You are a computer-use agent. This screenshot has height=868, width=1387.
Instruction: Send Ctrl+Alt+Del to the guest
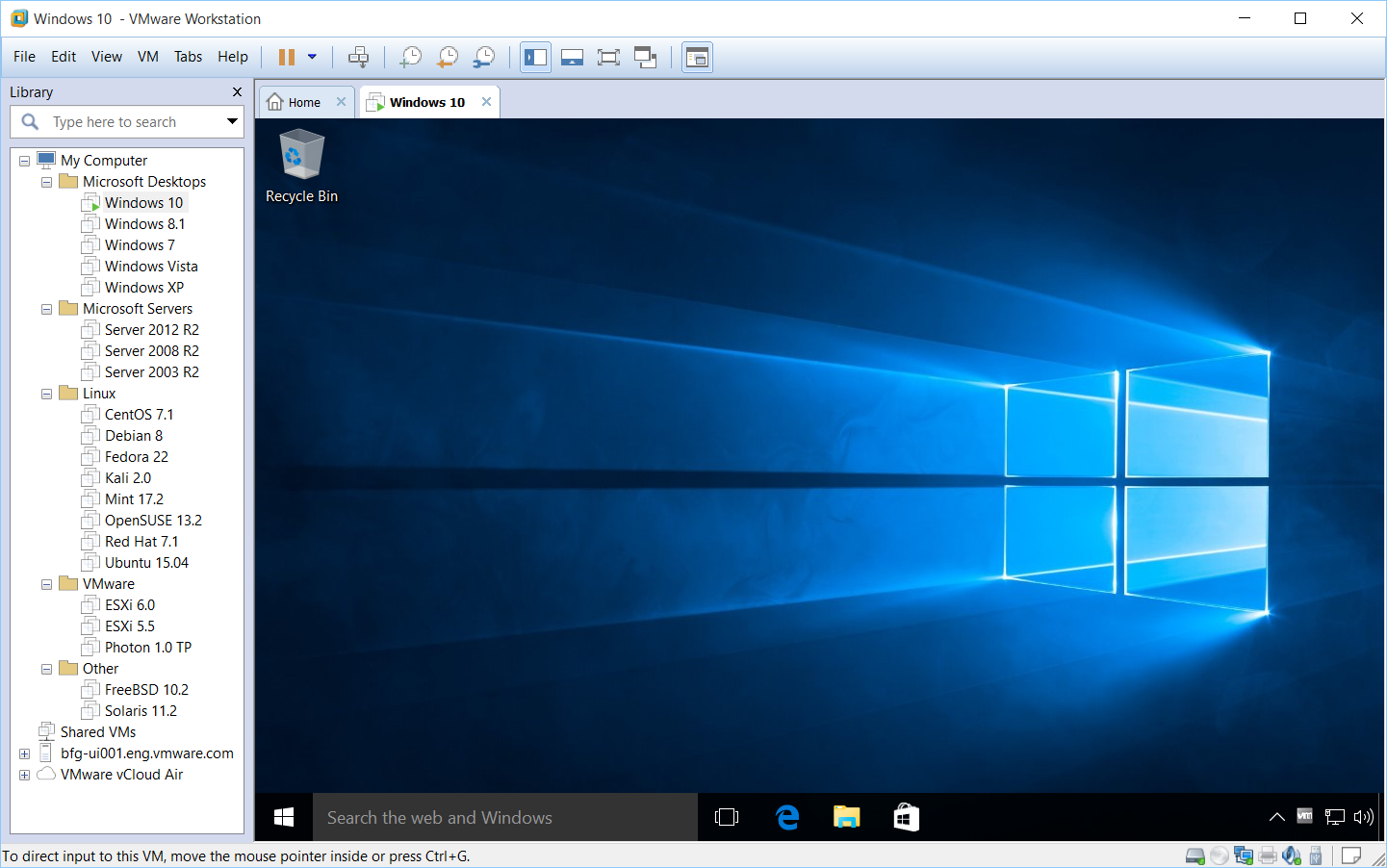[358, 57]
